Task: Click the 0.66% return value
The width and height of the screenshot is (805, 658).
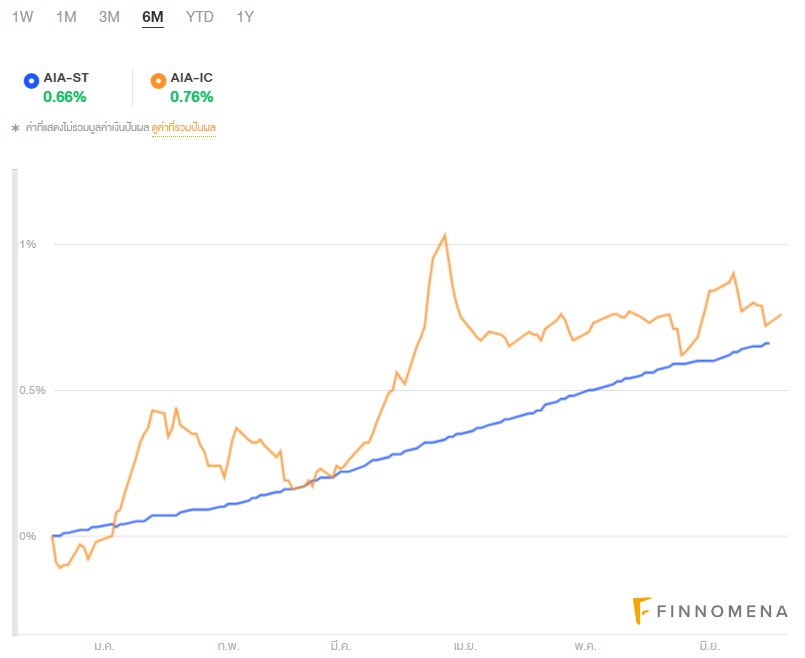Action: (x=65, y=97)
